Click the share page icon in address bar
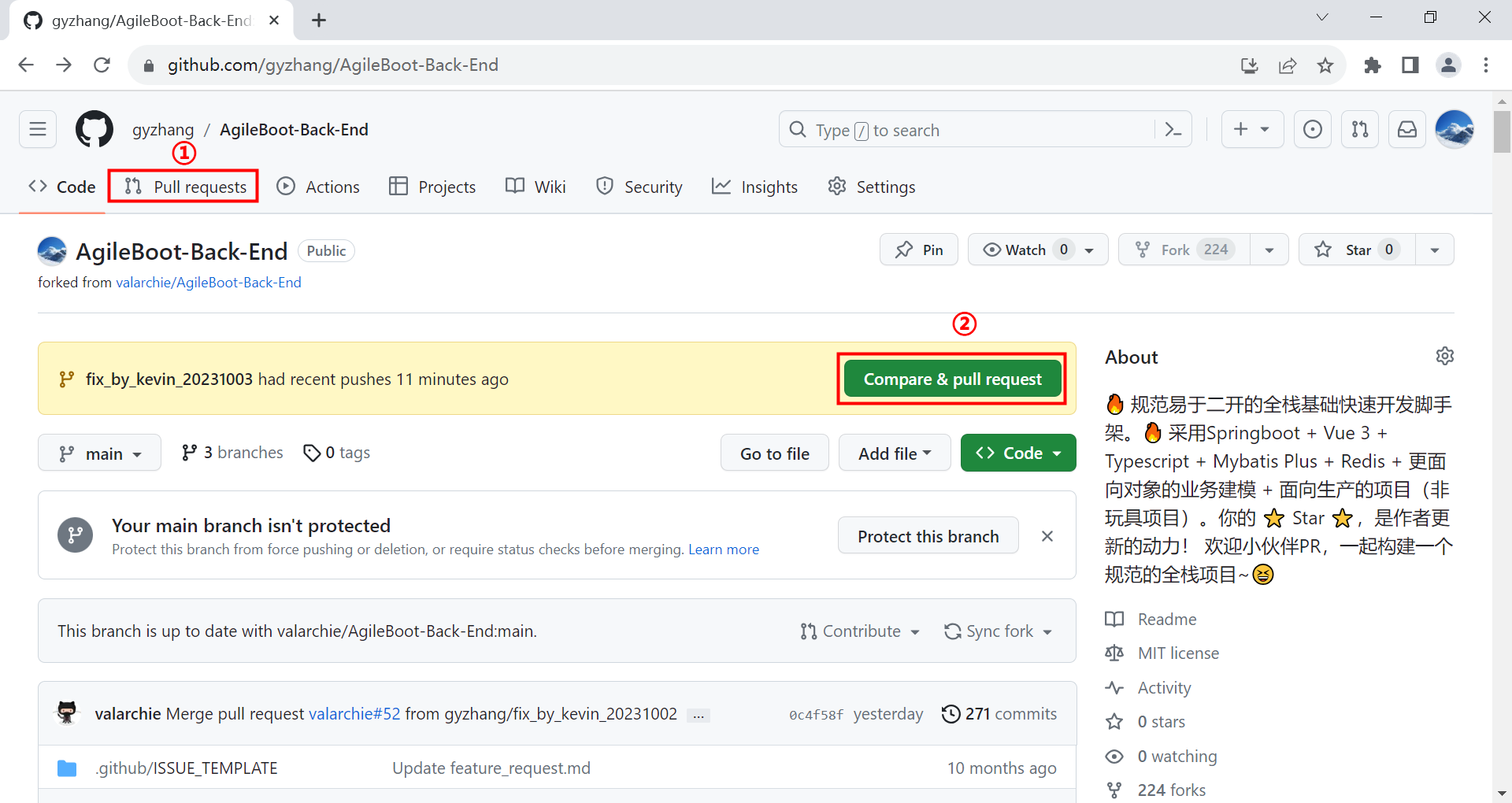The image size is (1512, 803). [1288, 65]
